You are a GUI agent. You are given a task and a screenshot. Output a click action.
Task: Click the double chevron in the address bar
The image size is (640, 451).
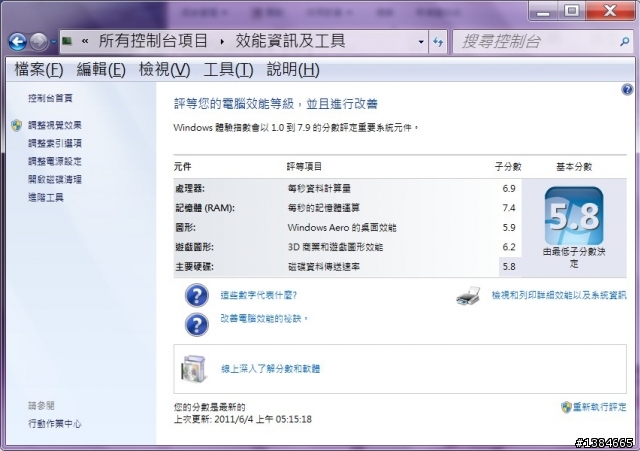click(x=85, y=41)
